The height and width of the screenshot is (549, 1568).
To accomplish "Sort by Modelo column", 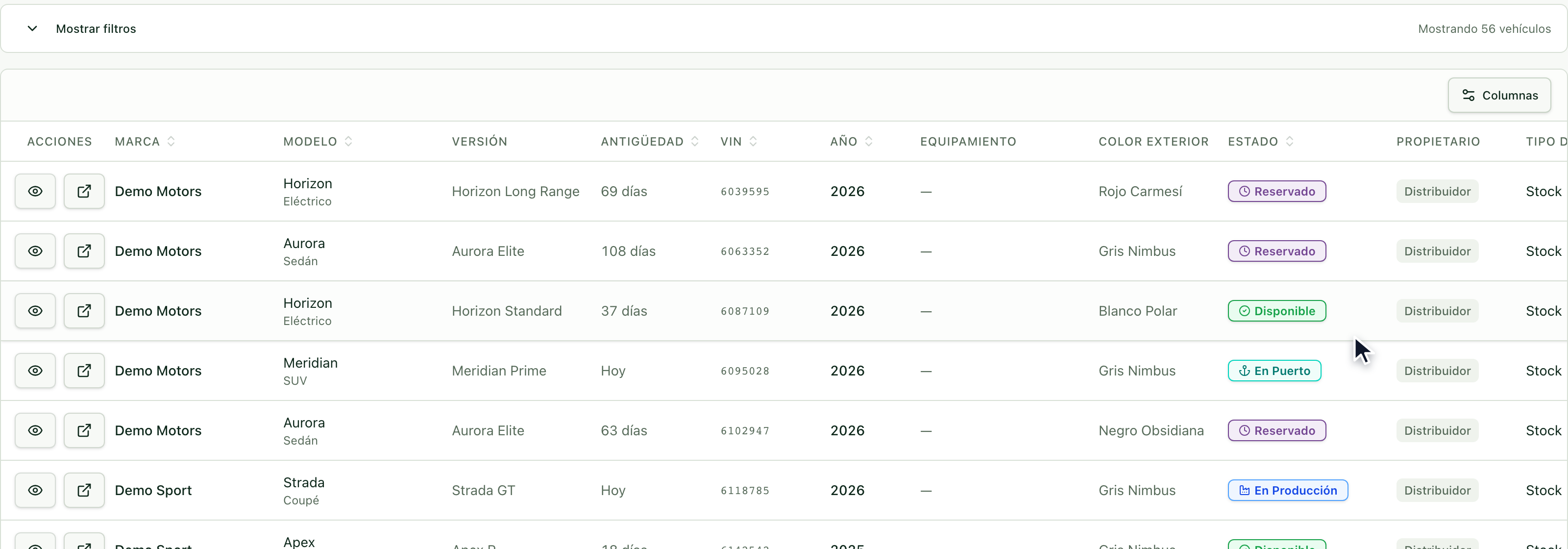I will [x=348, y=141].
